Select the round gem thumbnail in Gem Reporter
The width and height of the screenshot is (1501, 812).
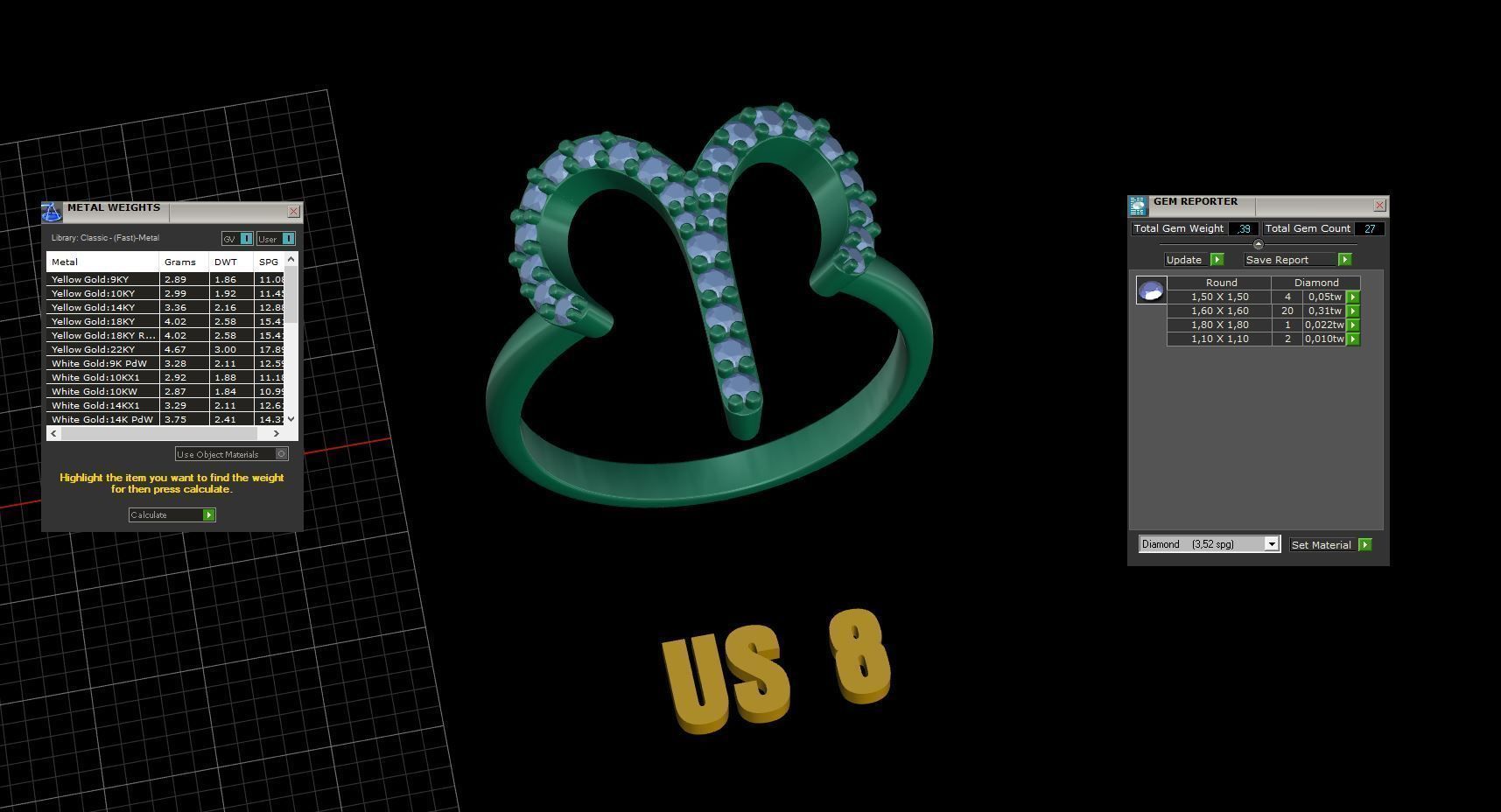1151,290
